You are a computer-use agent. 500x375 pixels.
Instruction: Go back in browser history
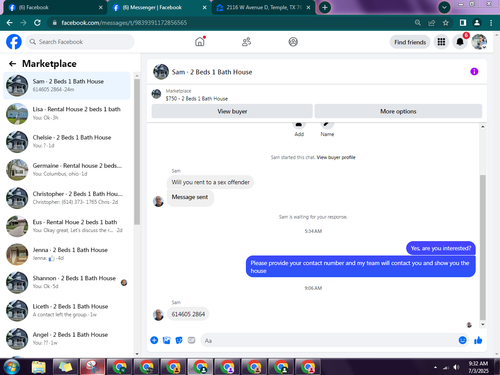click(10, 23)
